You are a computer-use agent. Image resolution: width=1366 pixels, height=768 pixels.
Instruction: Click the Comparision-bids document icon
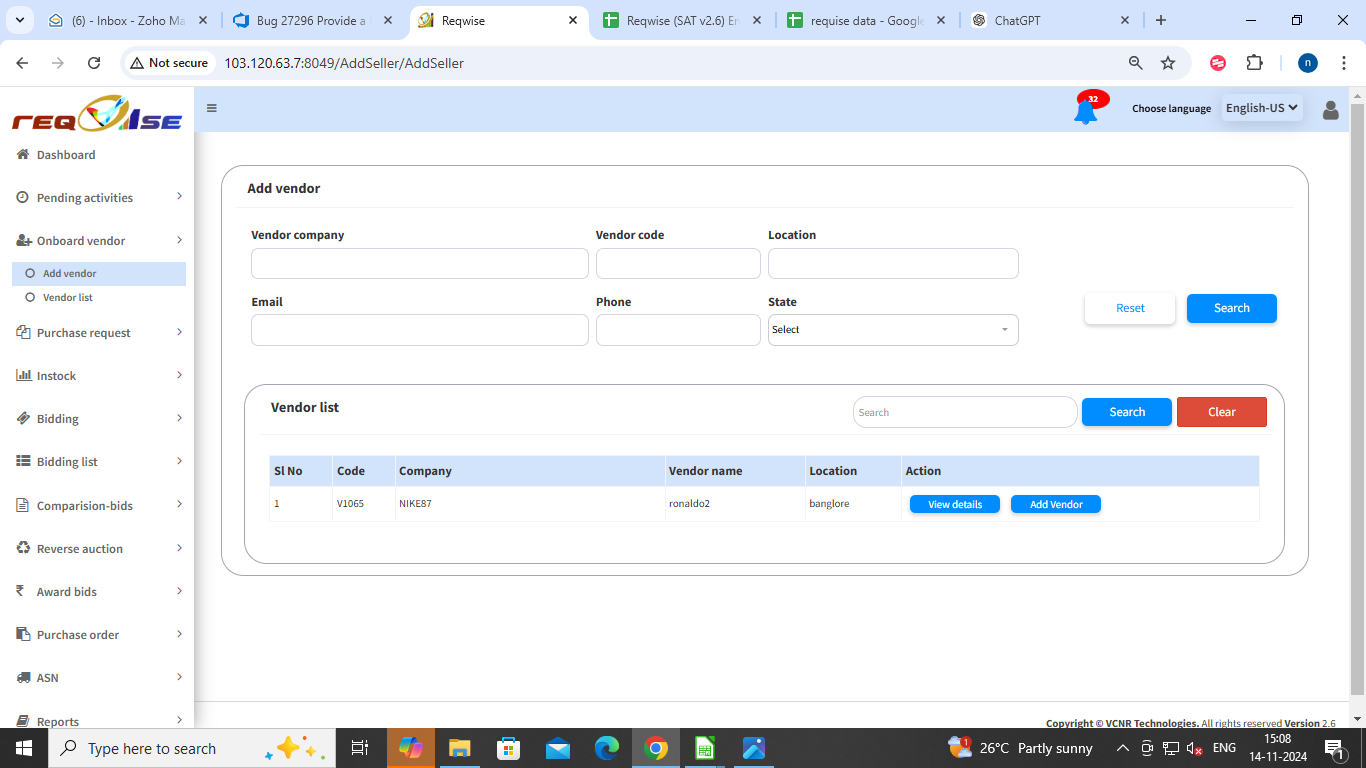(x=23, y=505)
